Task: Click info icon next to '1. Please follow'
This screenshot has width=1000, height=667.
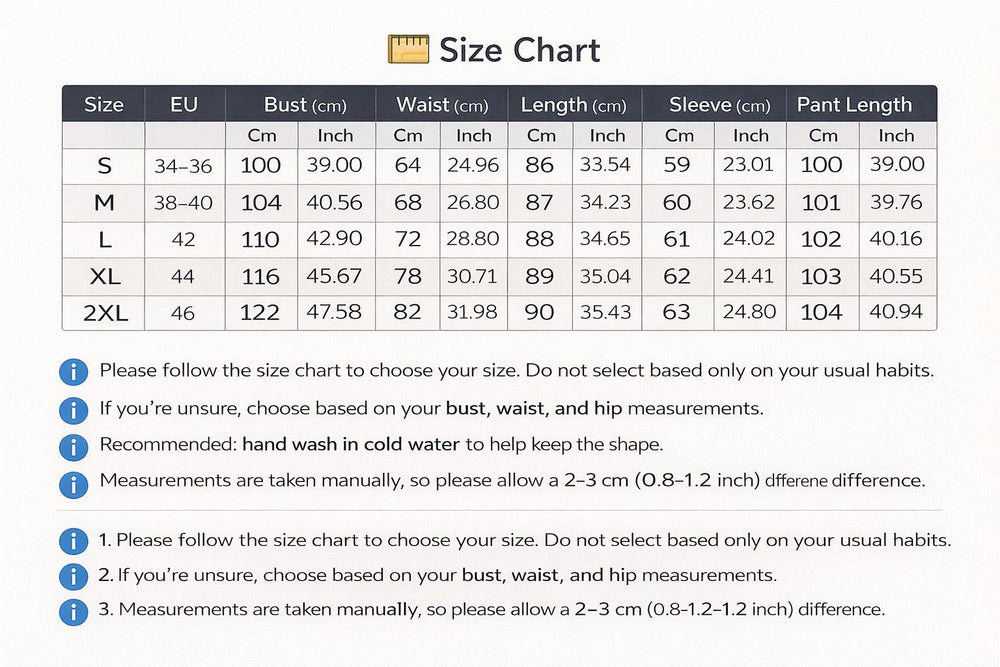Action: click(73, 541)
